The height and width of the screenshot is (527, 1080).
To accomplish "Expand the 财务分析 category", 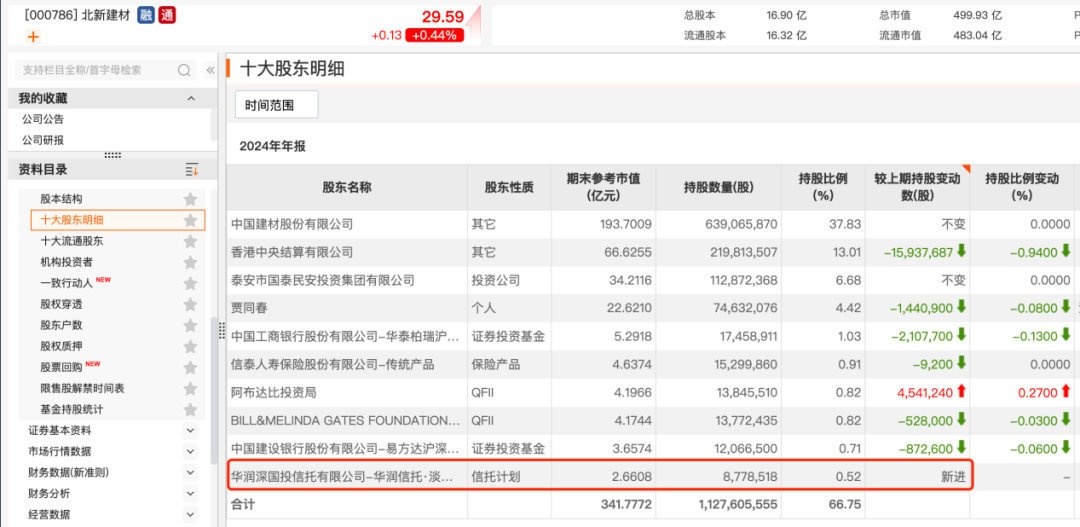I will (x=191, y=493).
